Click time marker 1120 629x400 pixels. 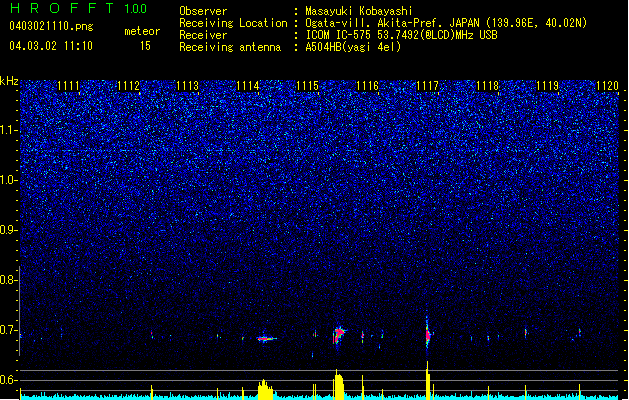(x=607, y=86)
